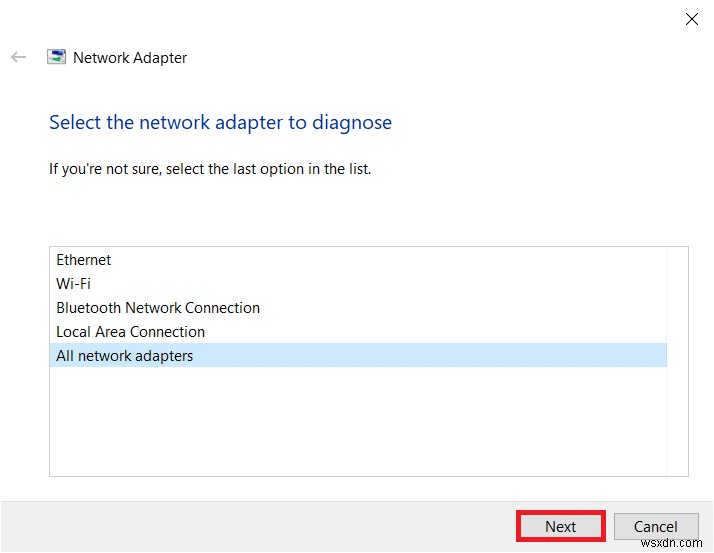Click the 'If you're not sure' instruction text
Image resolution: width=714 pixels, height=553 pixels.
tap(210, 169)
